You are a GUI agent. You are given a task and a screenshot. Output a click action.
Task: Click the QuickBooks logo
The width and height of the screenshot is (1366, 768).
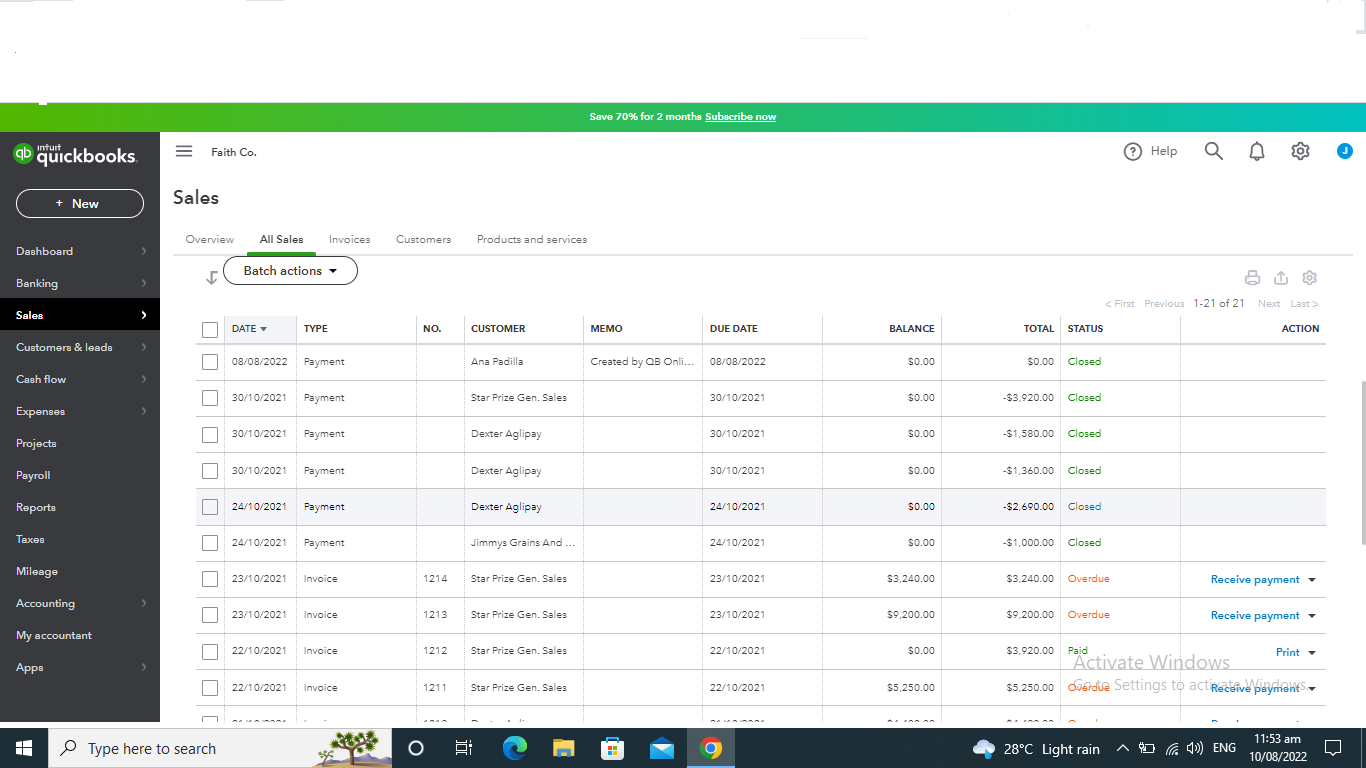(75, 154)
